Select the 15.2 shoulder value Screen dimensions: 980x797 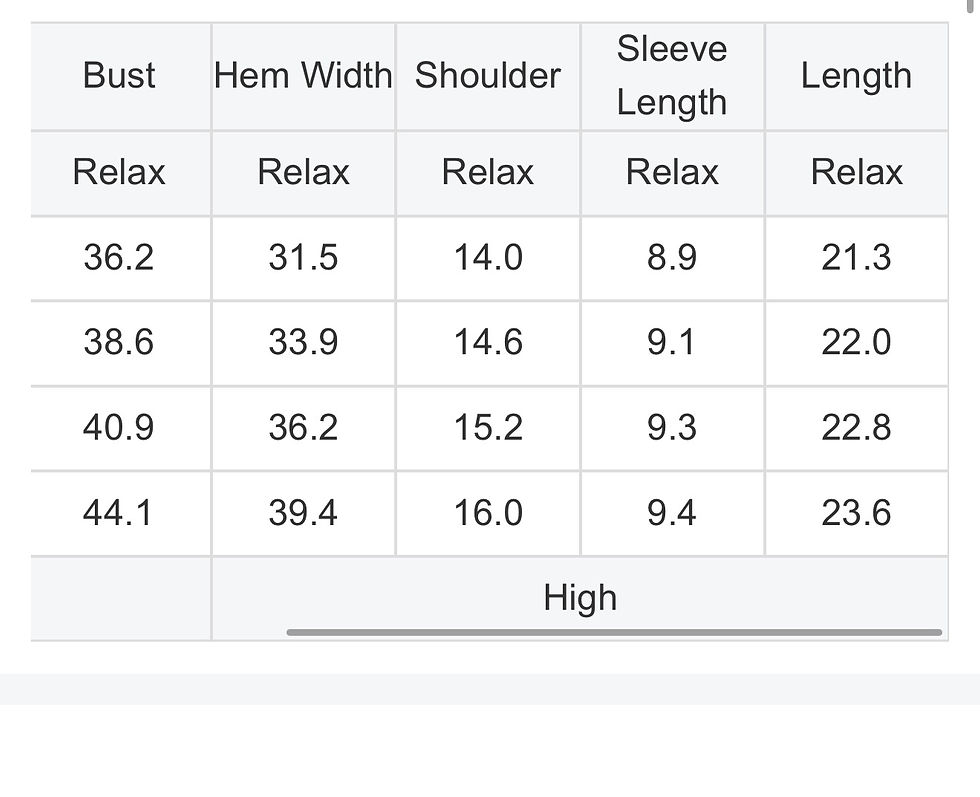pos(488,428)
